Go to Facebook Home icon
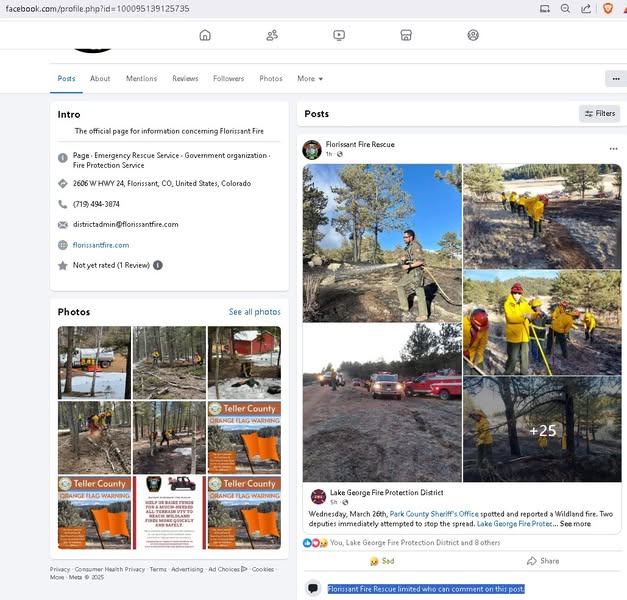 [205, 35]
